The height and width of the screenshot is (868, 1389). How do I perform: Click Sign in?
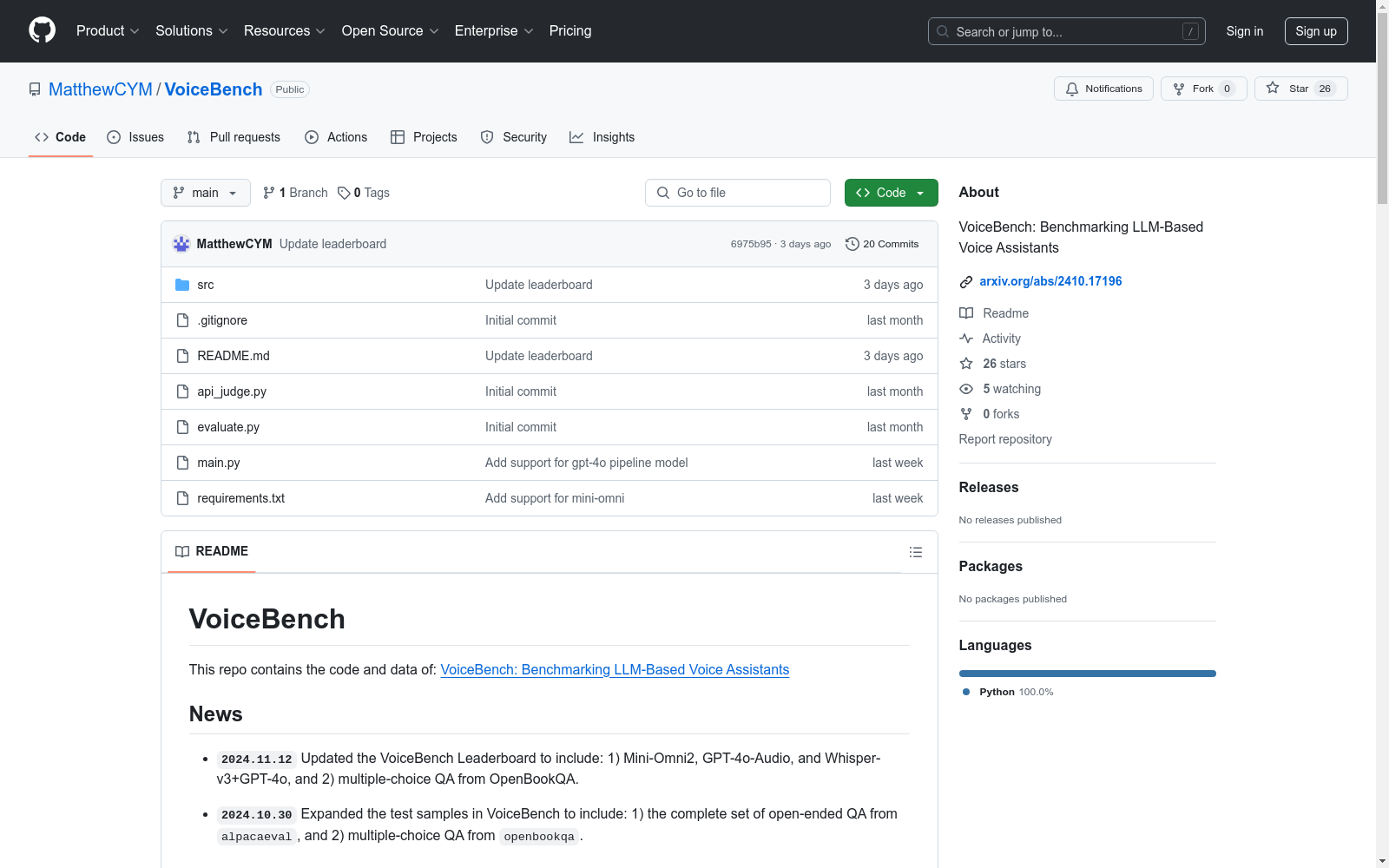[x=1245, y=31]
